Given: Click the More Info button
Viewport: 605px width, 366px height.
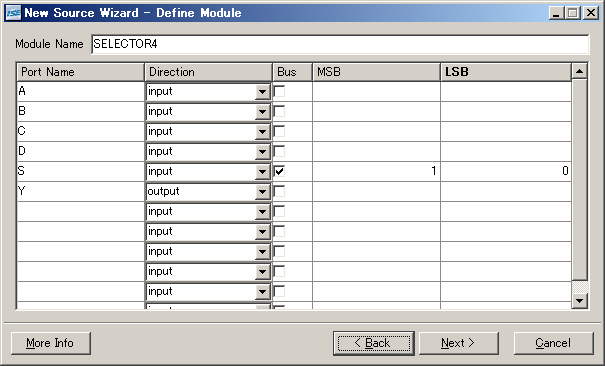Looking at the screenshot, I should pyautogui.click(x=51, y=343).
